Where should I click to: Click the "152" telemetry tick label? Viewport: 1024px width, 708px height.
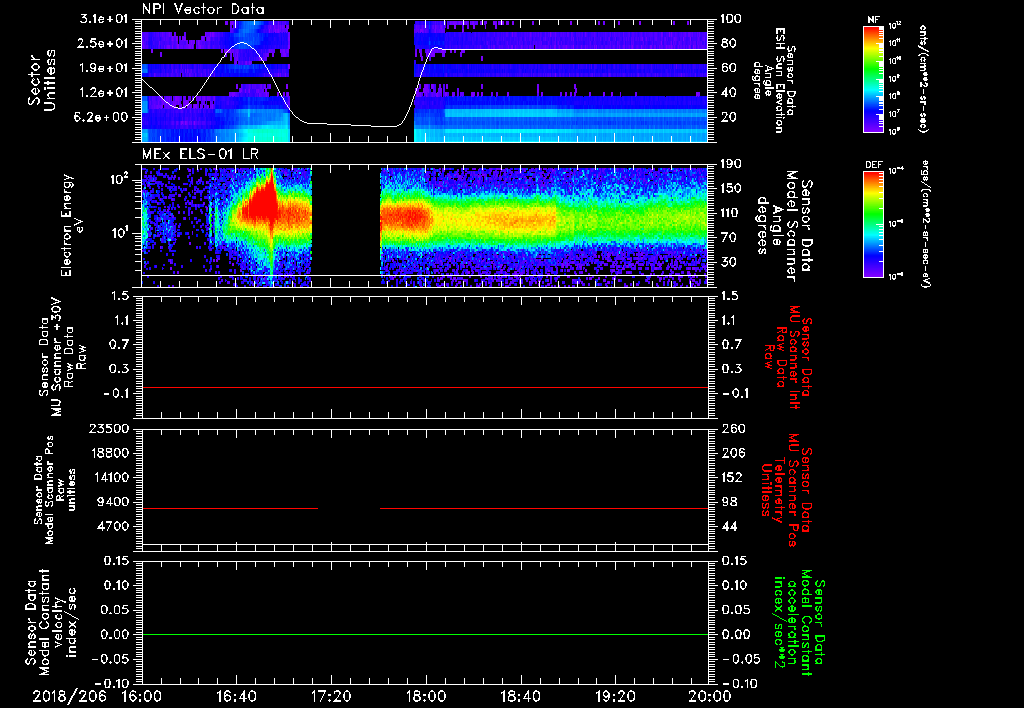(731, 477)
